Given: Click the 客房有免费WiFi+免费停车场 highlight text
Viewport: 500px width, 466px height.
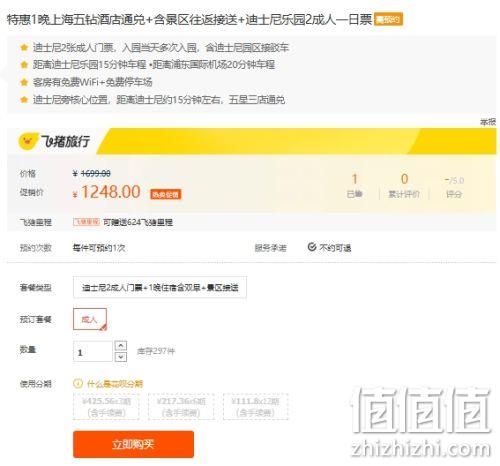Looking at the screenshot, I should [x=93, y=82].
